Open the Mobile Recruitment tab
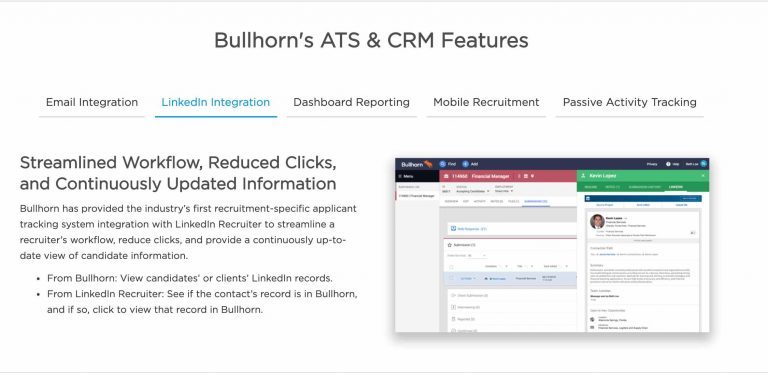 click(x=486, y=102)
